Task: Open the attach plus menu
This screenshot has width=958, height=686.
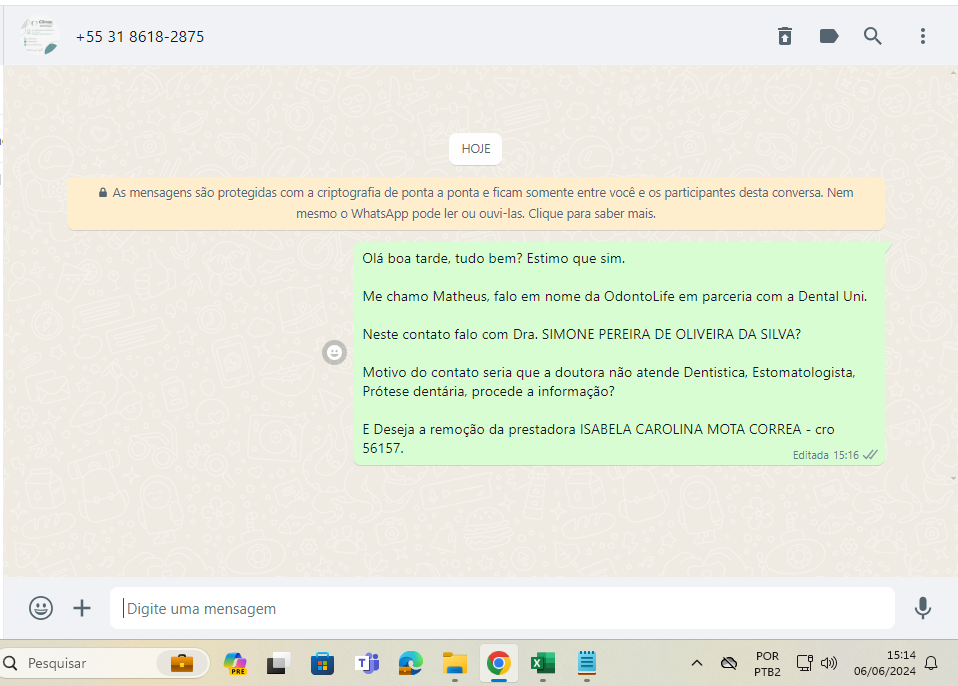Action: [82, 608]
